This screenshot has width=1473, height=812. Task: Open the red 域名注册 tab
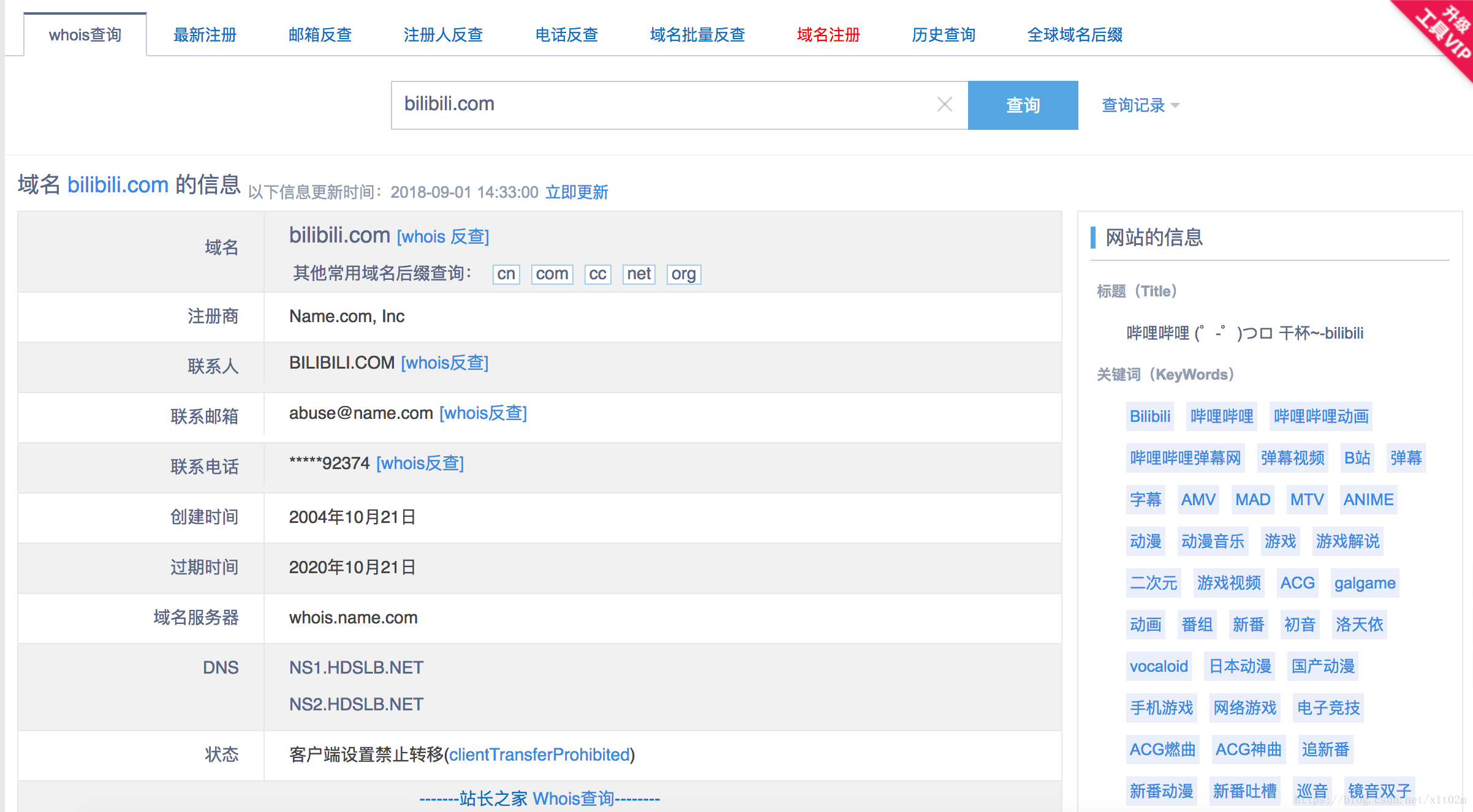[828, 35]
